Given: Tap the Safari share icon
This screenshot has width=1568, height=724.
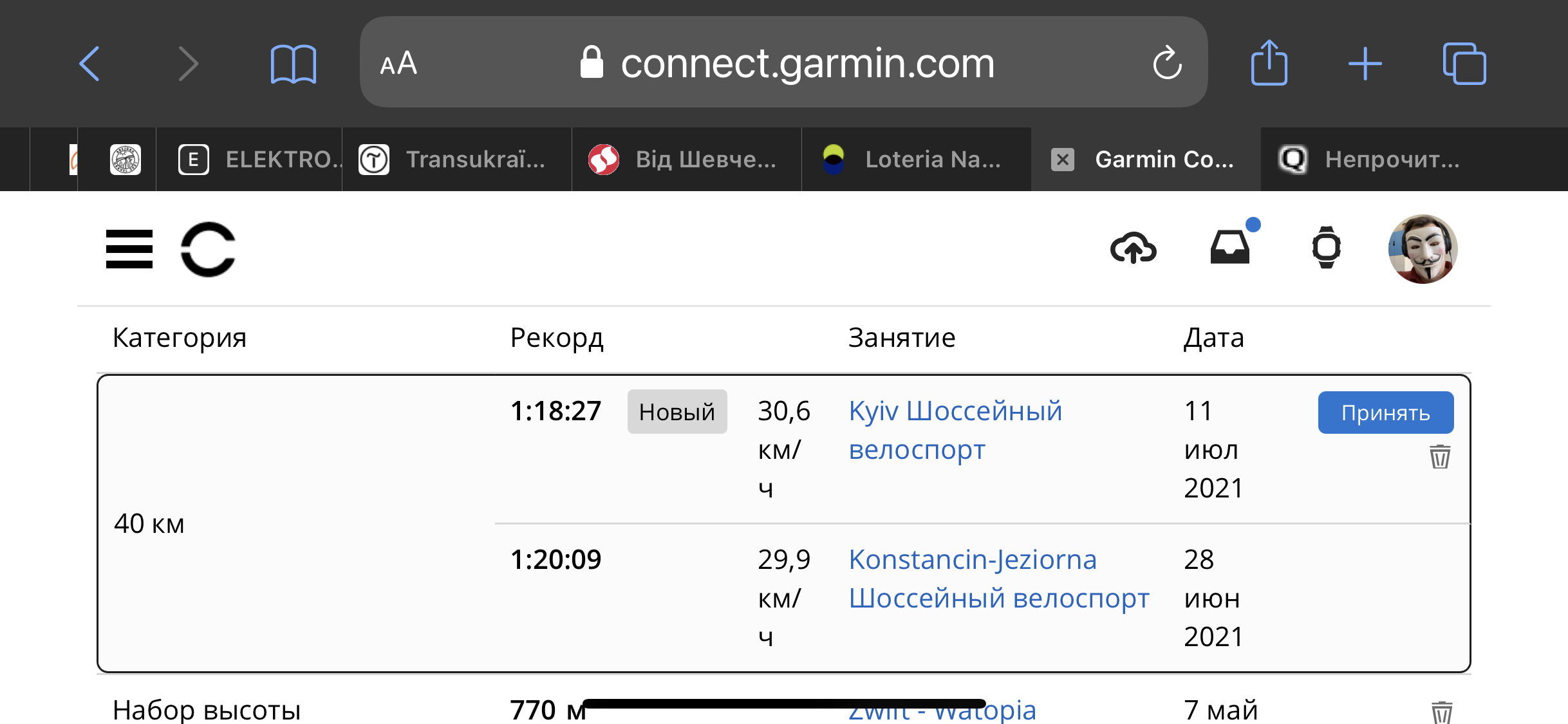Looking at the screenshot, I should point(1269,63).
